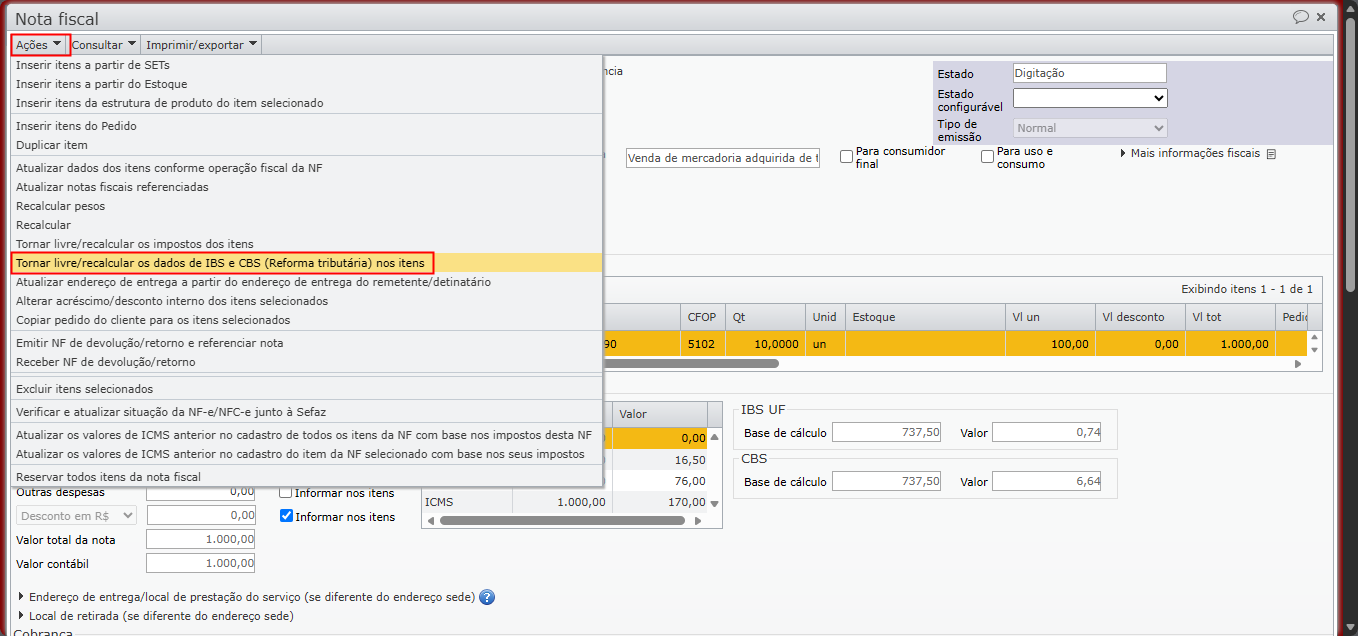Image resolution: width=1358 pixels, height=636 pixels.
Task: Click the Valor column header in tax table
Action: [x=660, y=414]
